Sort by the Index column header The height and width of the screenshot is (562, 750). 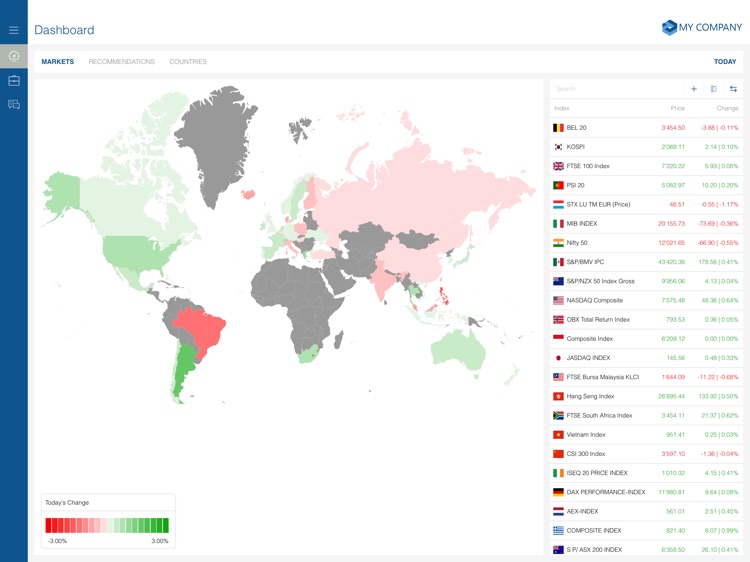pos(562,108)
